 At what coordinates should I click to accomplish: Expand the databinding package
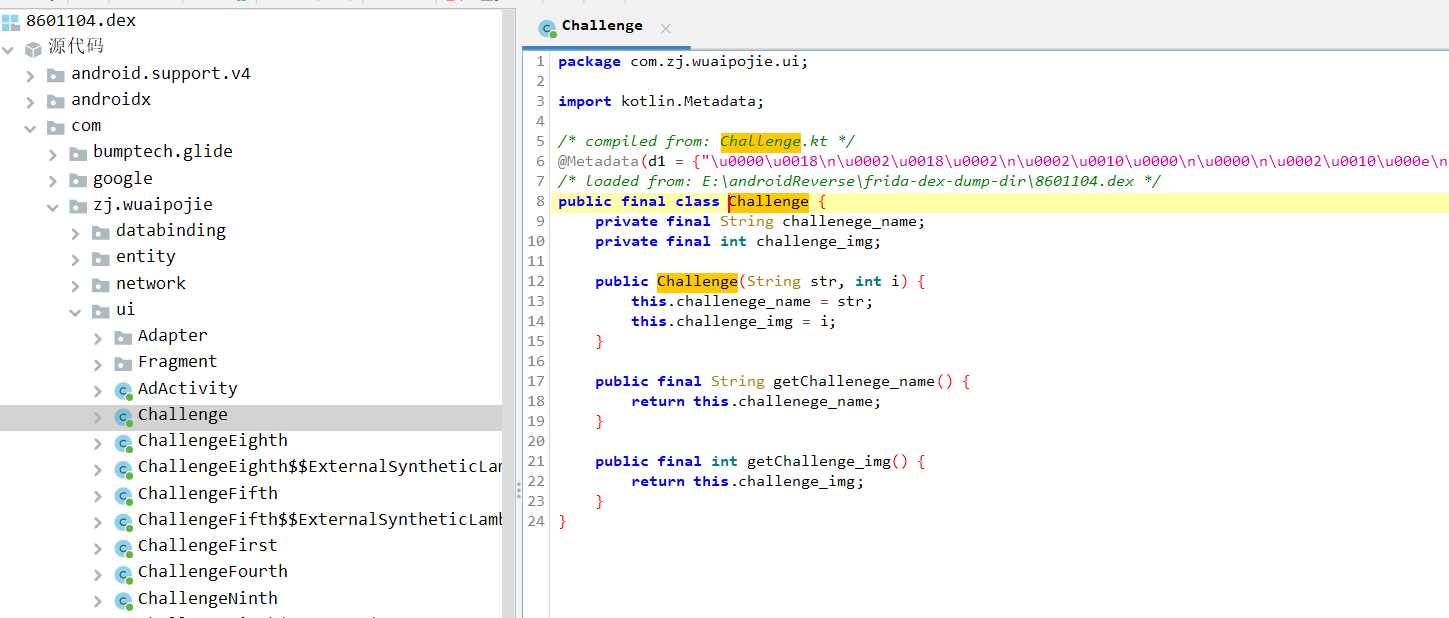[76, 232]
